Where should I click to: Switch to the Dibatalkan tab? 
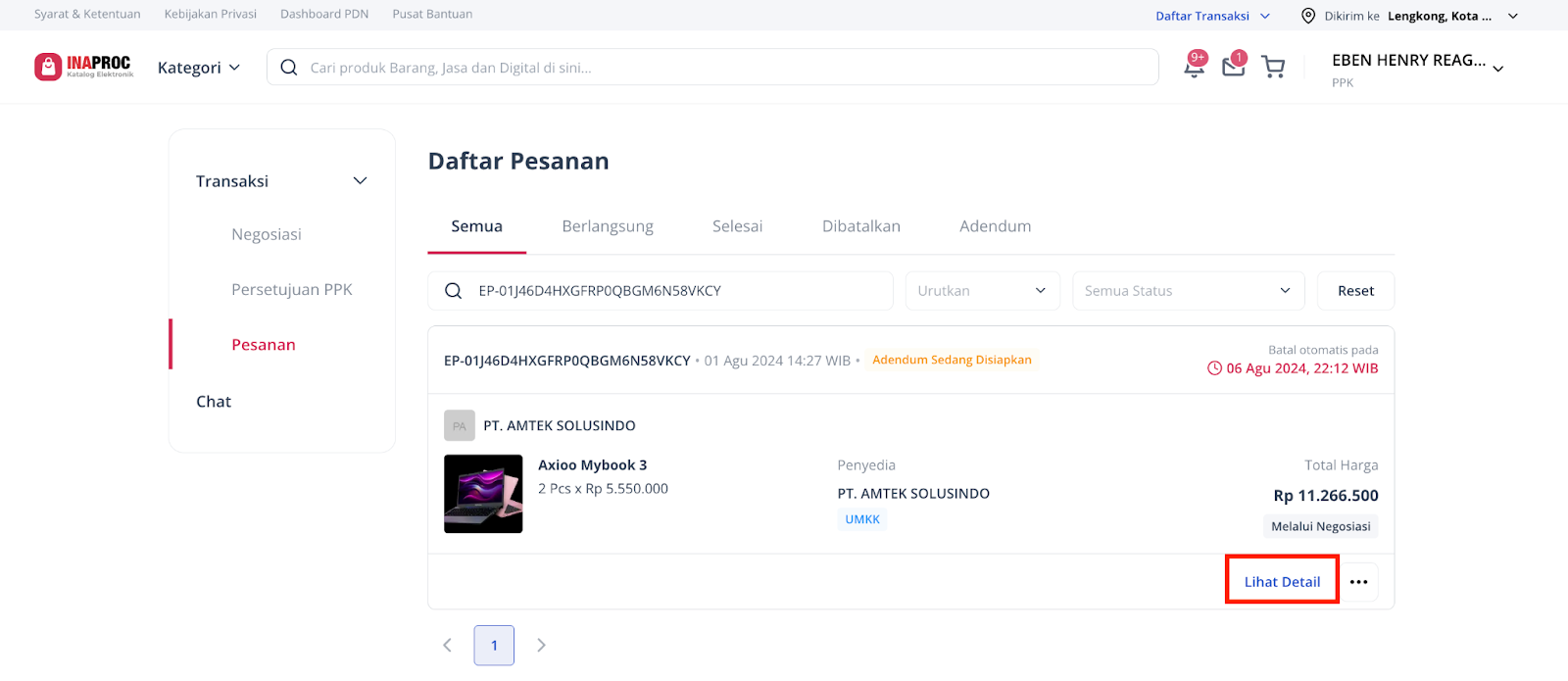(861, 226)
